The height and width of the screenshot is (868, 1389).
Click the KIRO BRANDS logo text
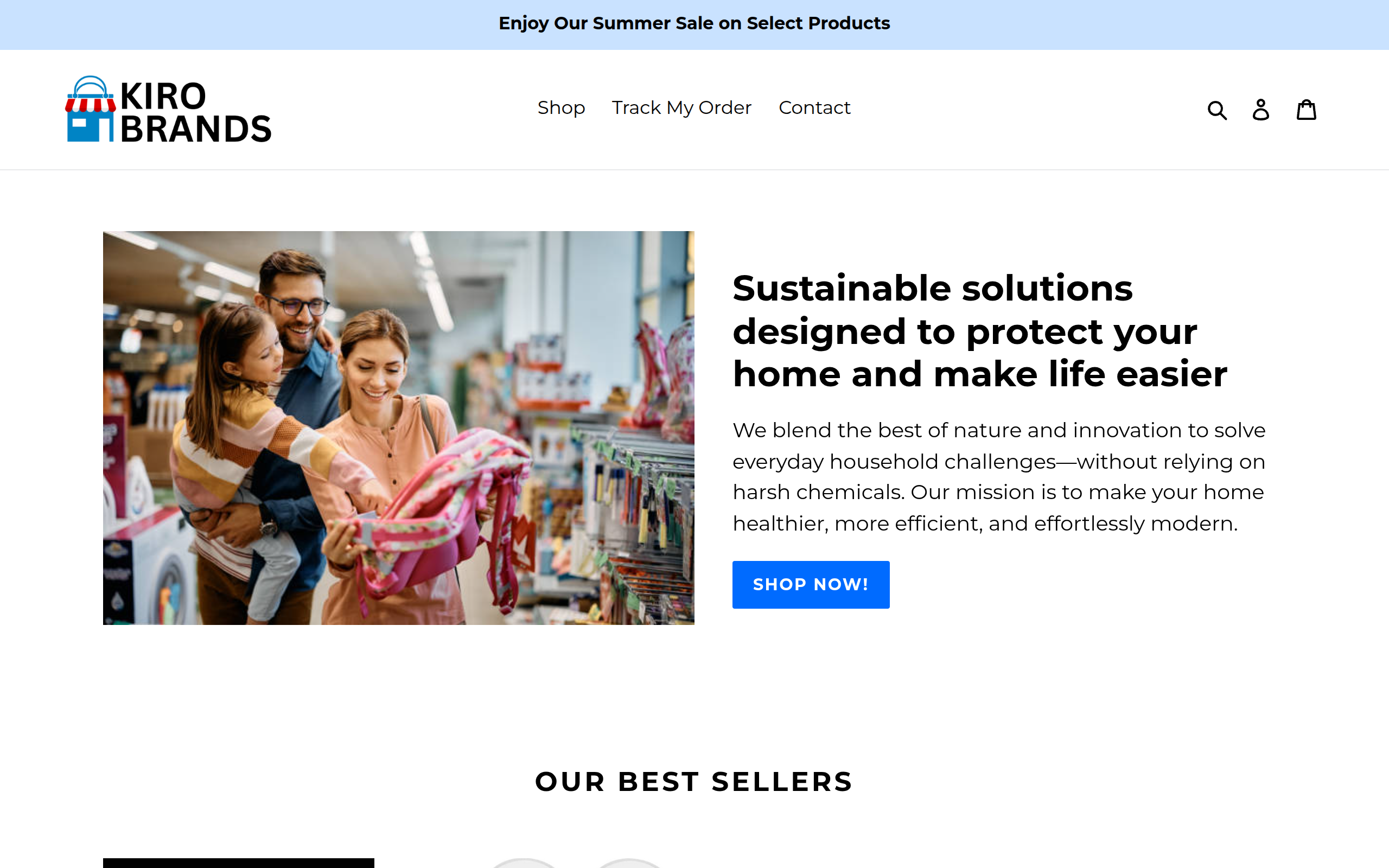(195, 112)
